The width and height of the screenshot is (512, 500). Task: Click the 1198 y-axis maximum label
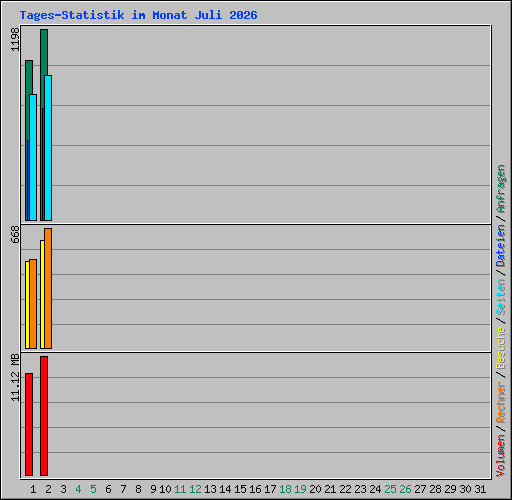15,39
